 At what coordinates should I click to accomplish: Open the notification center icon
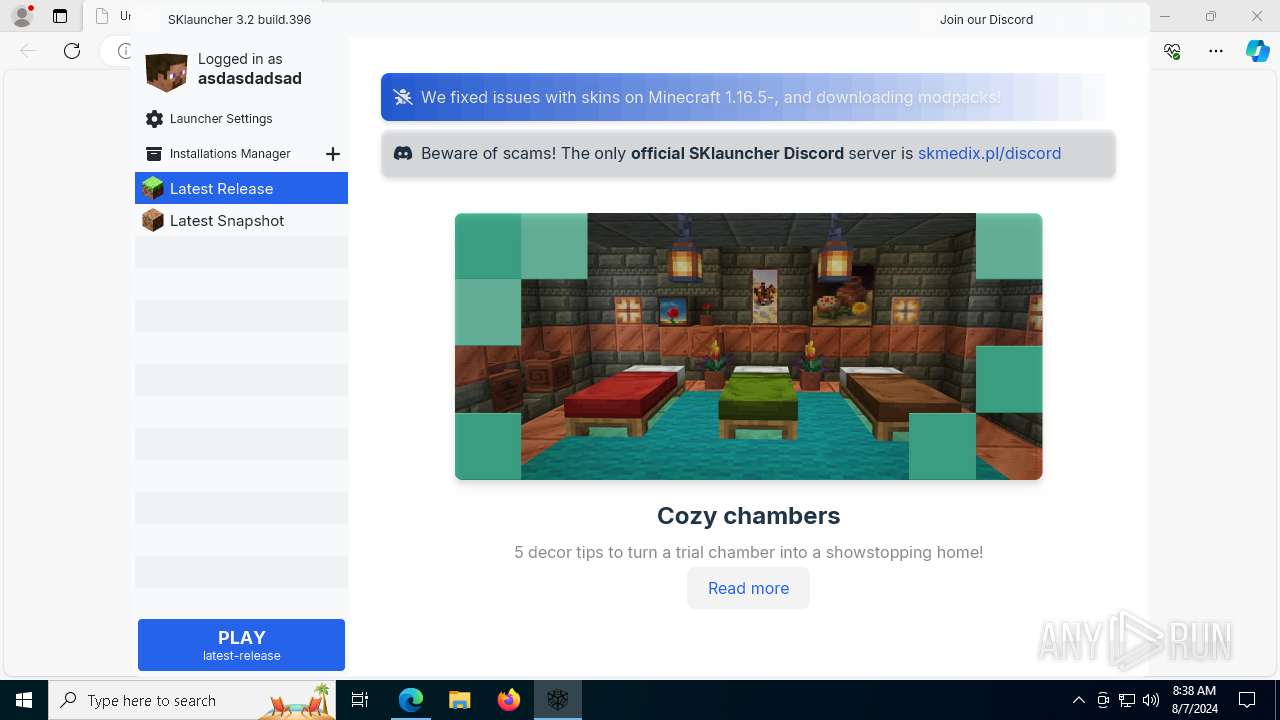coord(1248,700)
